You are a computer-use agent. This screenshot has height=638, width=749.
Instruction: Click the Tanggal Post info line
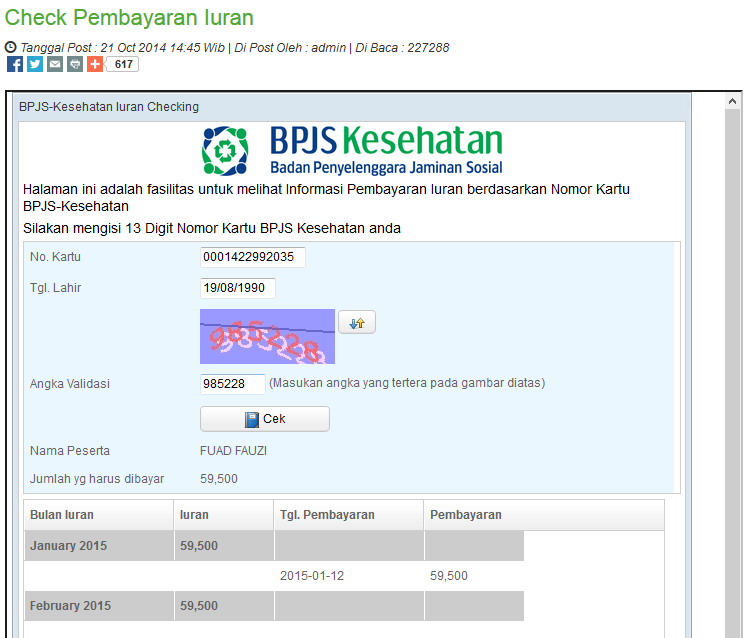tap(227, 48)
